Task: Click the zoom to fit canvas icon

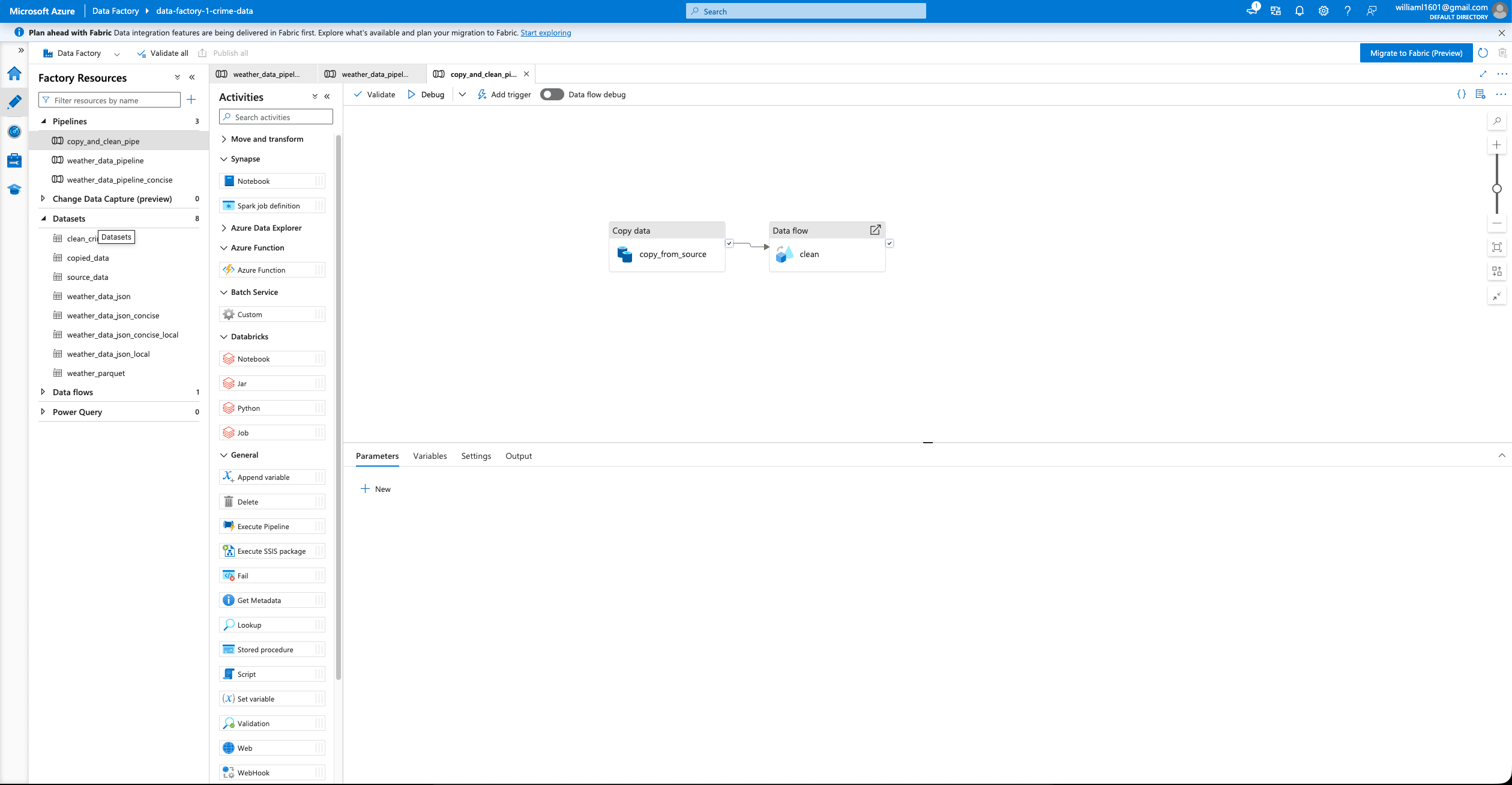Action: point(1497,247)
